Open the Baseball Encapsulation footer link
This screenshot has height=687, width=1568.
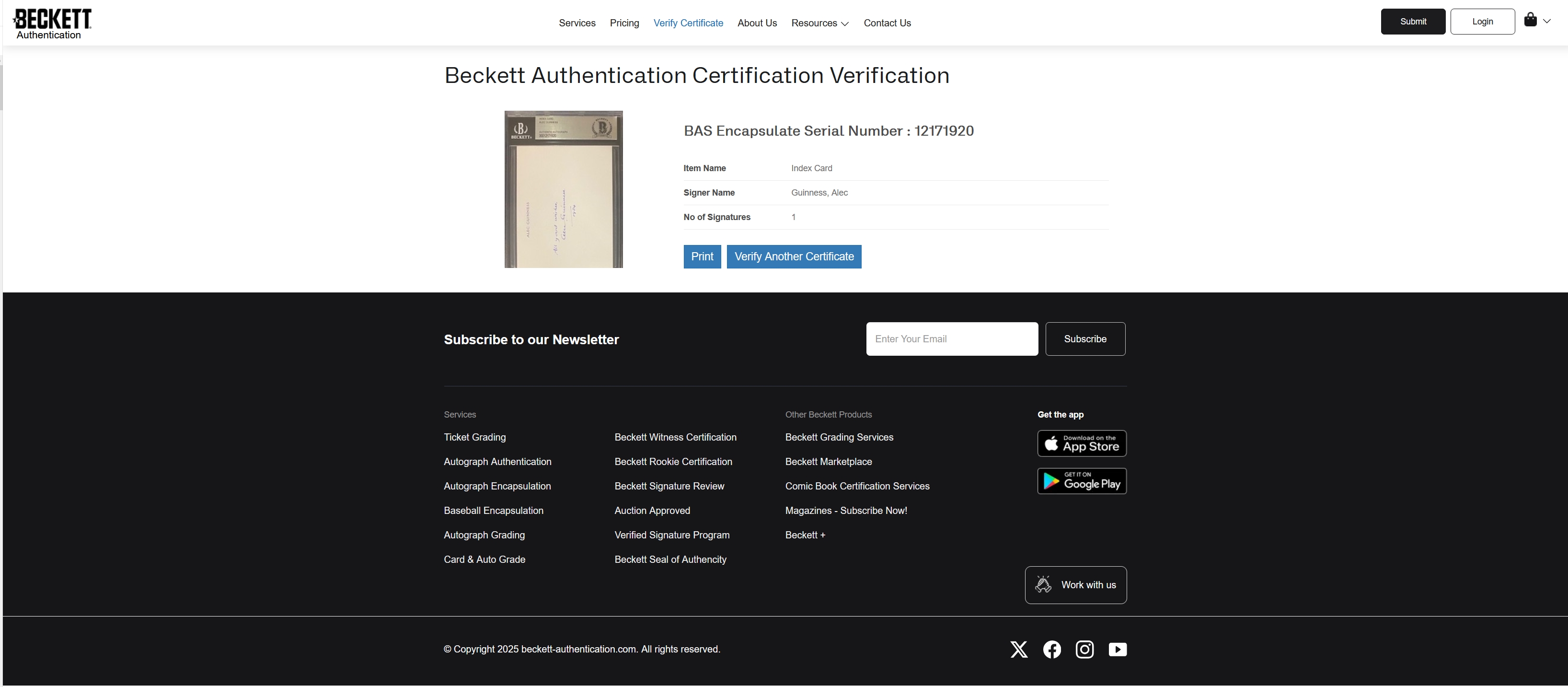494,511
